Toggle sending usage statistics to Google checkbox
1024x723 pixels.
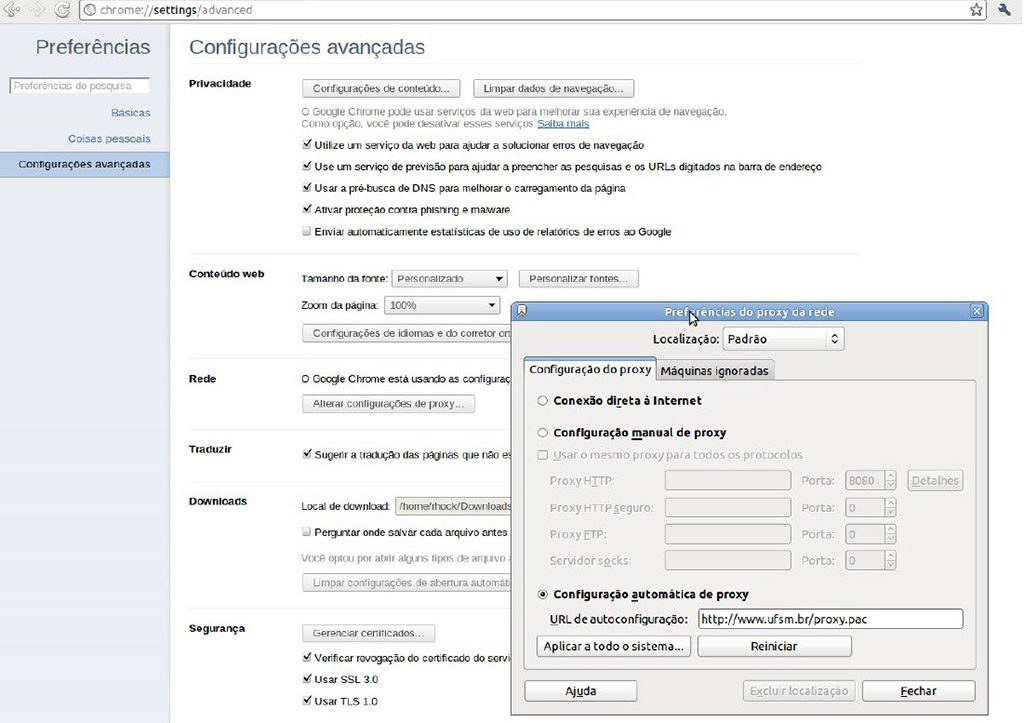tap(307, 232)
